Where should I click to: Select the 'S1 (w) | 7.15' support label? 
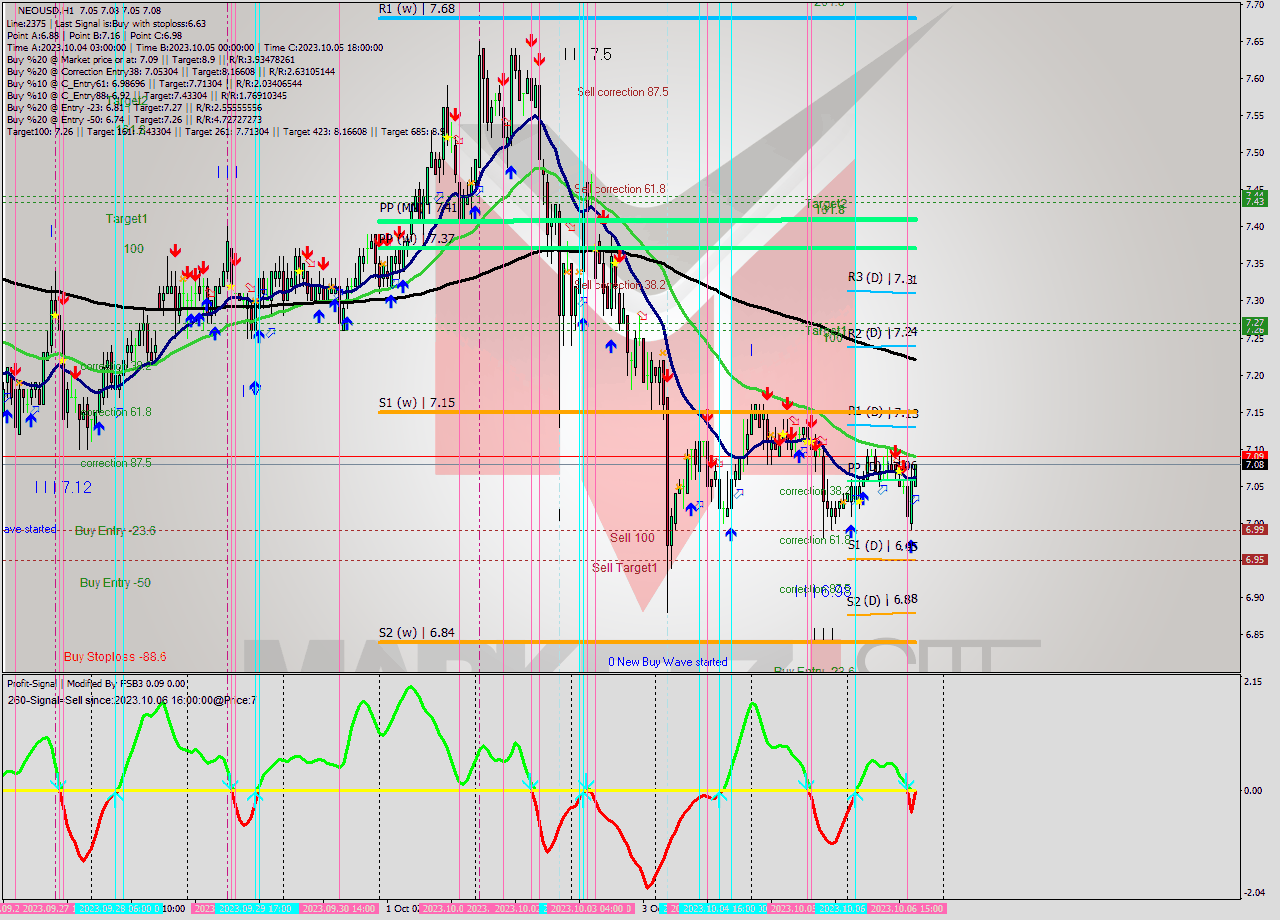pos(417,402)
